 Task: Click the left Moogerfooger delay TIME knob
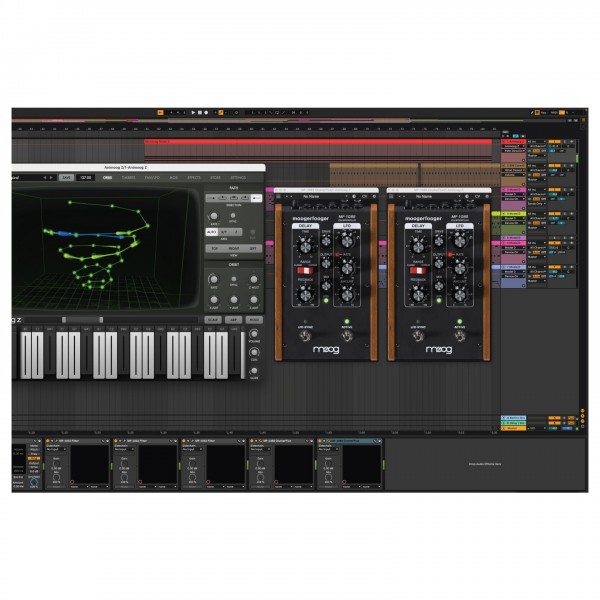305,246
